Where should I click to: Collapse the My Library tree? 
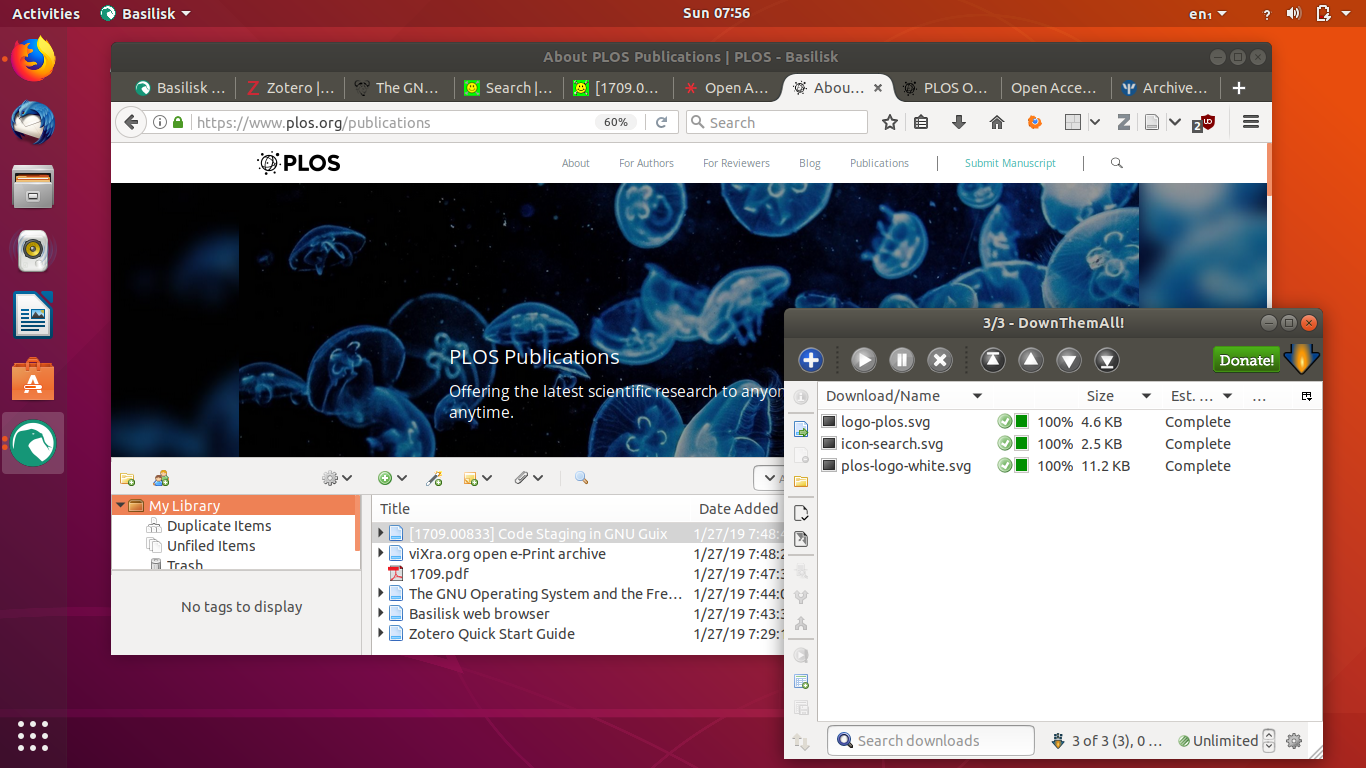[x=121, y=506]
